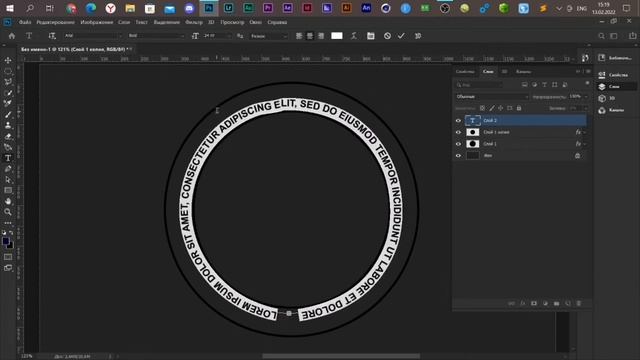Open the layer fill dropdown arrow
Screen dimensions: 640x360
[587, 108]
